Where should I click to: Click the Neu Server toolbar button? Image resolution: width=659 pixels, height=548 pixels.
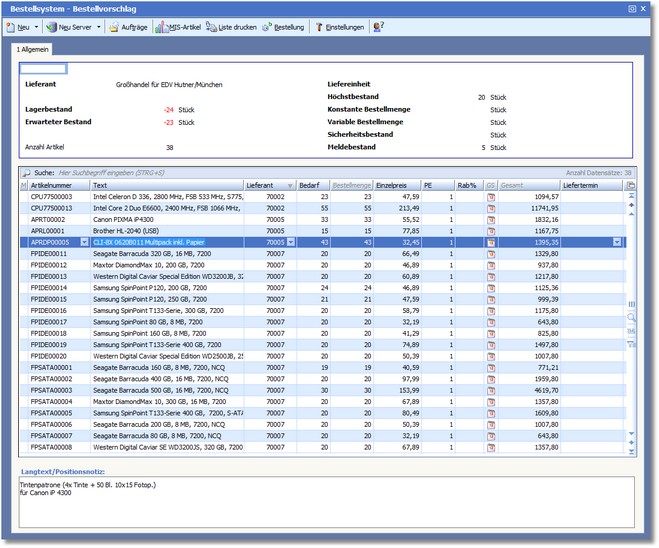click(71, 27)
